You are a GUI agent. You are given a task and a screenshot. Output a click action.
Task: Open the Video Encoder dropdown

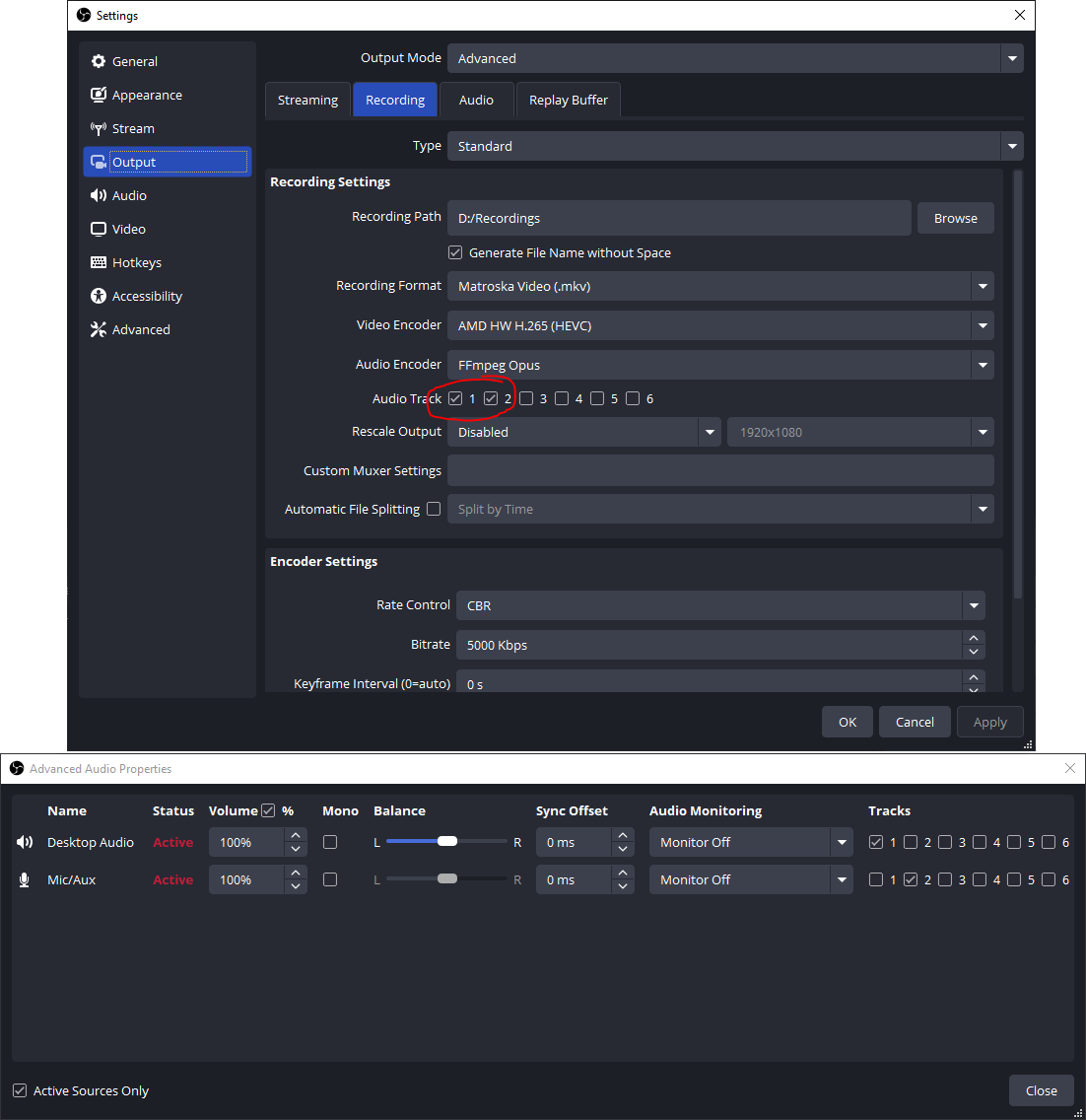[720, 325]
